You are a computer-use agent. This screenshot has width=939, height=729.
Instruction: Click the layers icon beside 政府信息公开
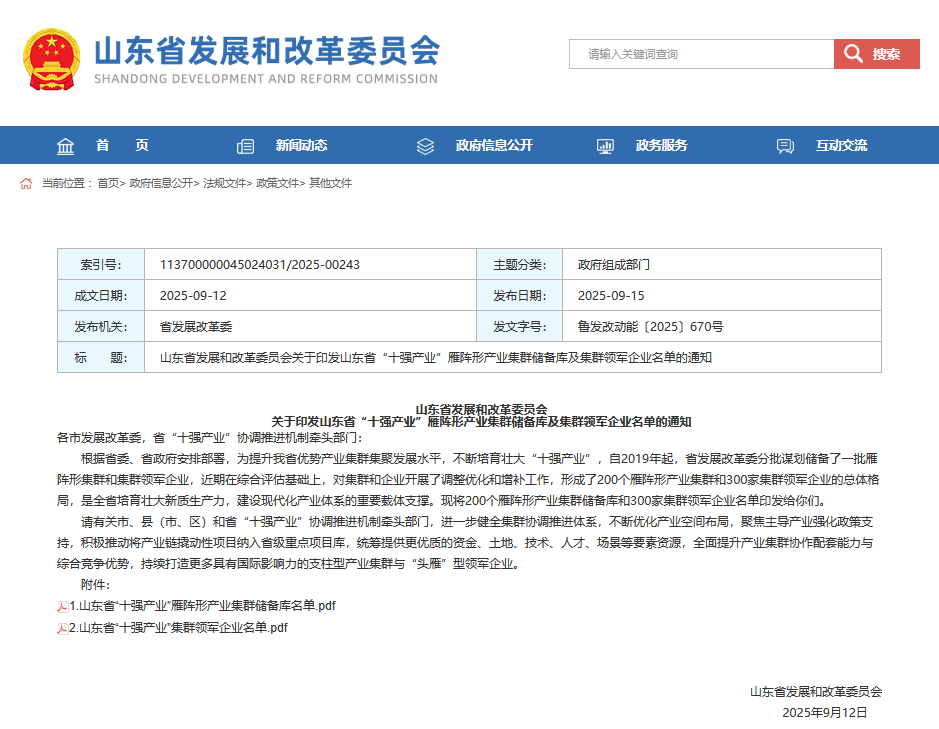point(425,145)
